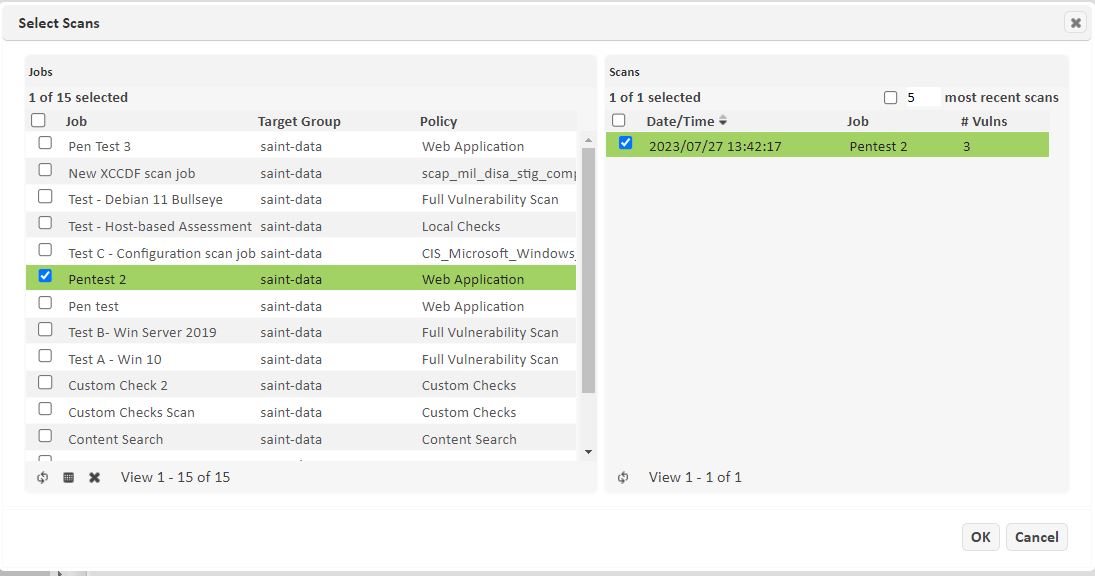Viewport: 1095px width, 576px height.
Task: Click the most recent scans number field
Action: click(921, 98)
